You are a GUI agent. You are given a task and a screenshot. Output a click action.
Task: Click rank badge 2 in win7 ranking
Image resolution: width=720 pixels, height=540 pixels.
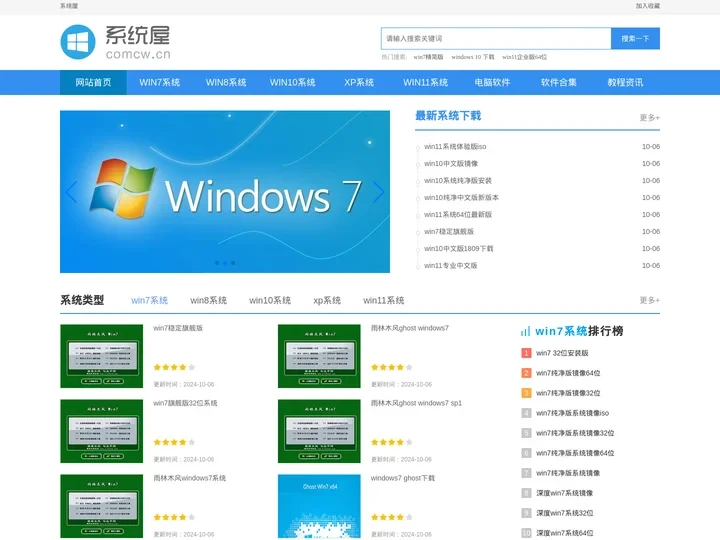(526, 373)
